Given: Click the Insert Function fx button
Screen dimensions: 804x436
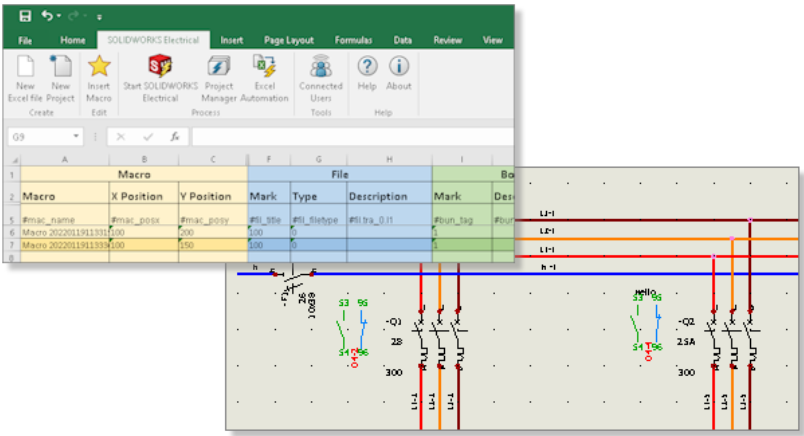Looking at the screenshot, I should tap(175, 137).
